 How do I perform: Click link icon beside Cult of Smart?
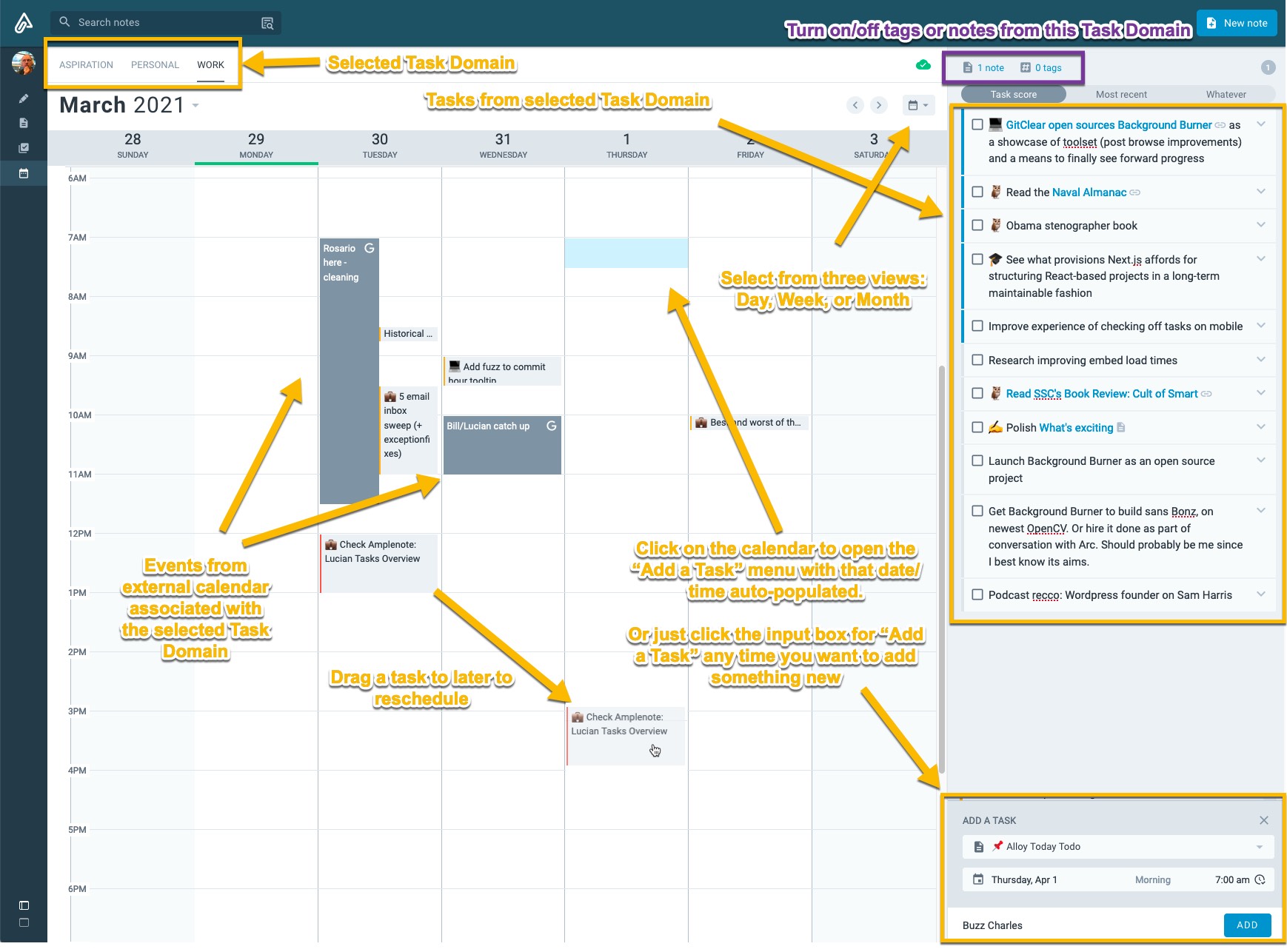click(x=1206, y=394)
